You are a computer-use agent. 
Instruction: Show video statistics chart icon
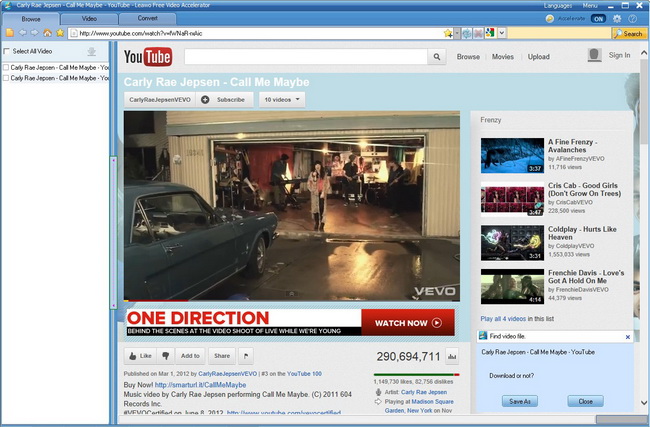[452, 356]
